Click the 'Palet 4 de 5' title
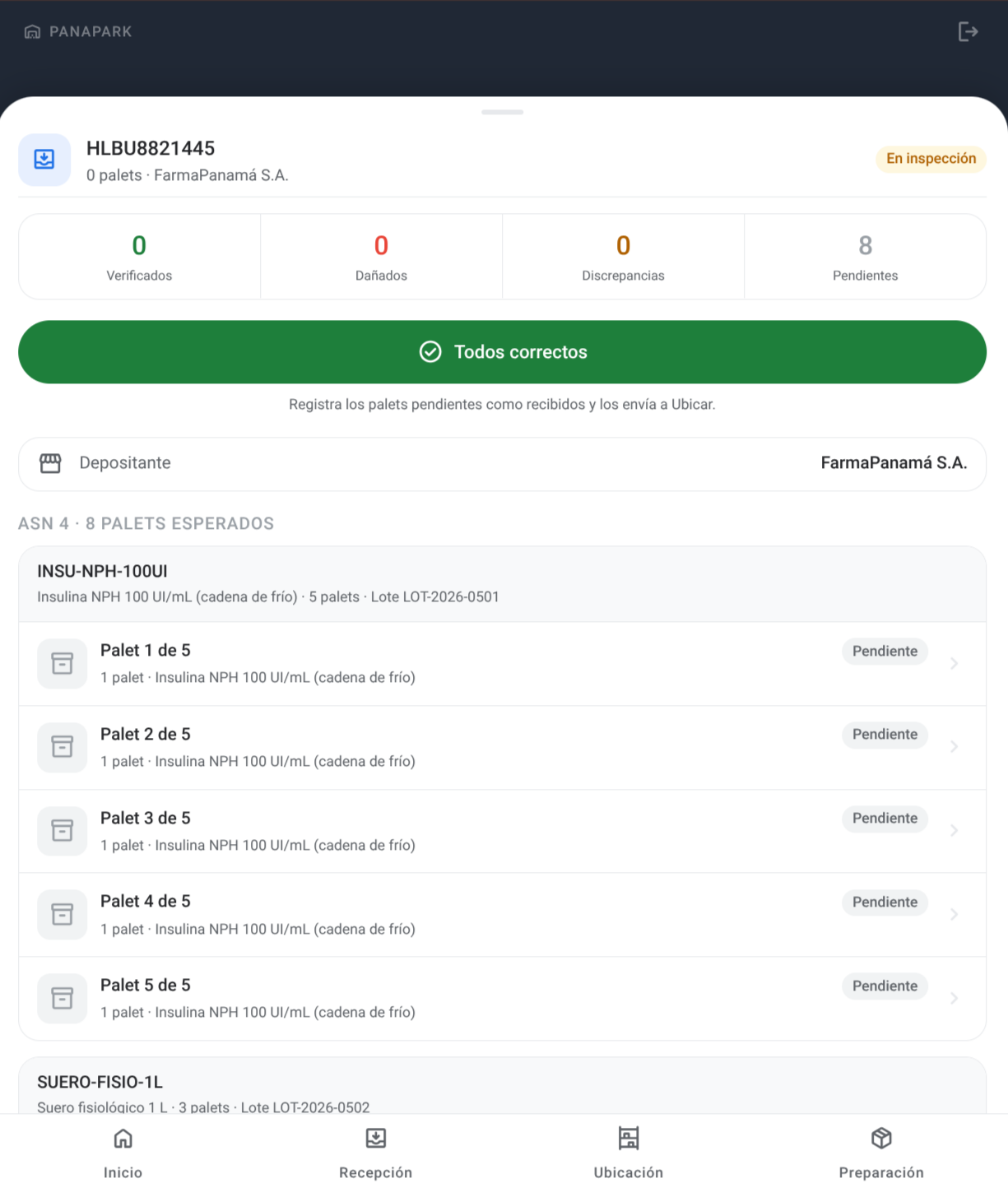 point(146,902)
